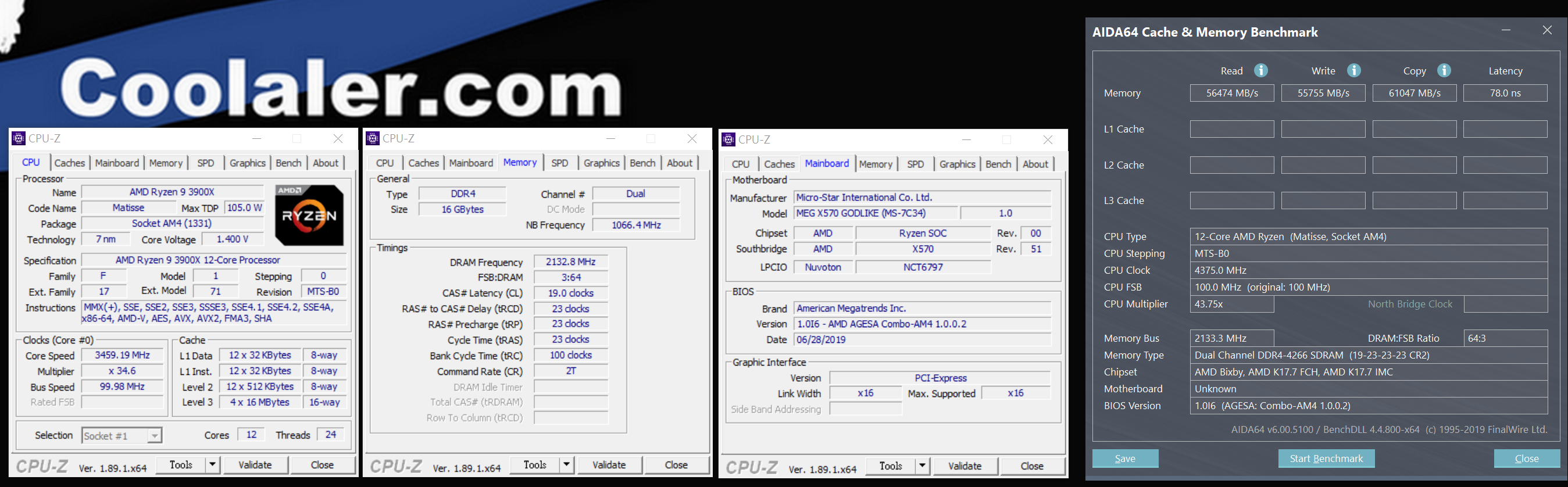The image size is (1568, 487).
Task: Open Tools dropdown arrow in first CPU-Z window
Action: 212,464
